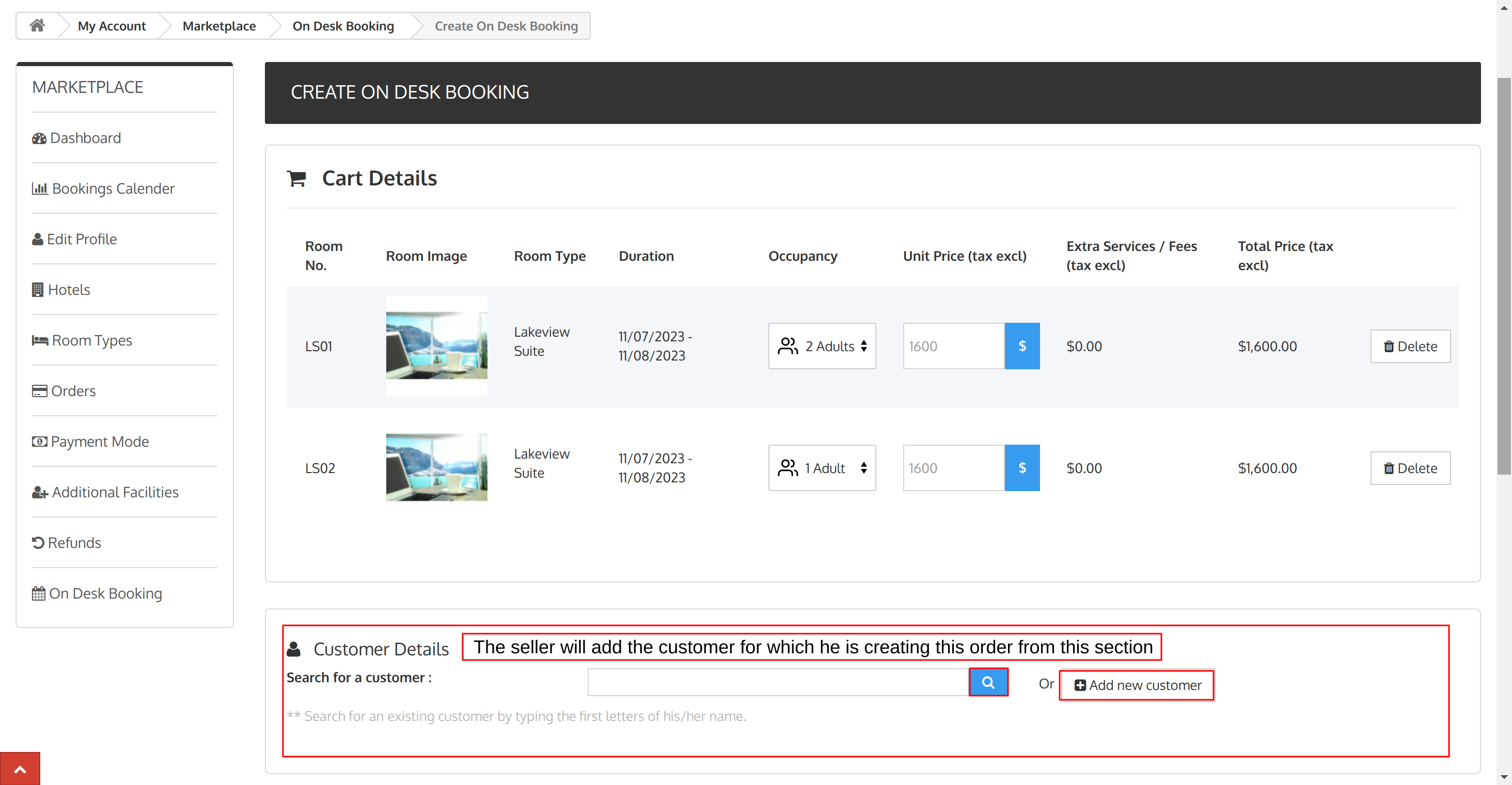
Task: Open Room Types sidebar icon
Action: coord(39,340)
